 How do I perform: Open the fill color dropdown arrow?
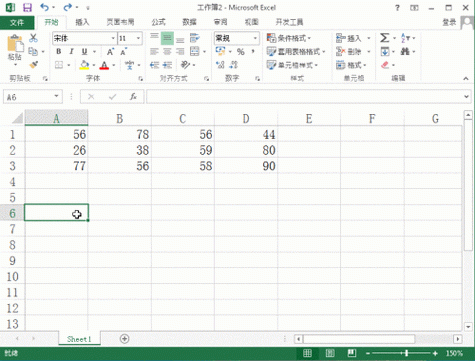point(94,65)
